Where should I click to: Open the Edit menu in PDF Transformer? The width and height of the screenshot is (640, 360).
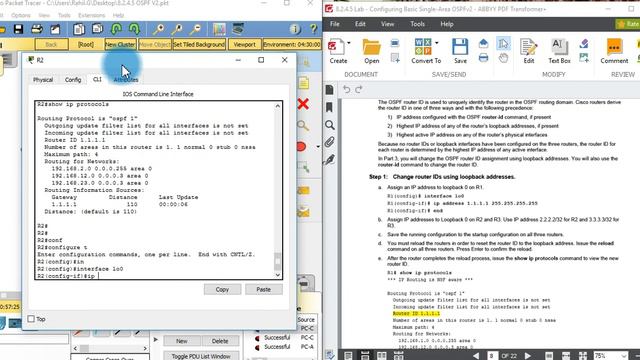[360, 24]
